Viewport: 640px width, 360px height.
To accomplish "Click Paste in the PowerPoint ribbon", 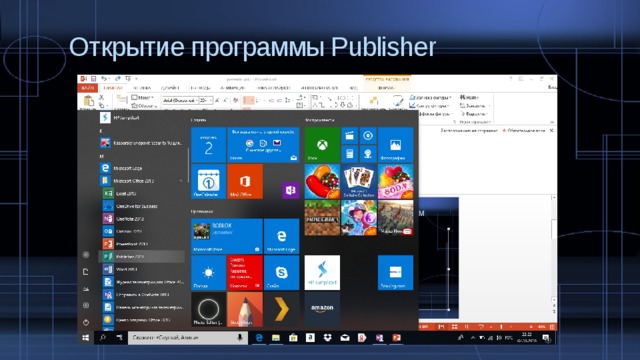I will 88,102.
